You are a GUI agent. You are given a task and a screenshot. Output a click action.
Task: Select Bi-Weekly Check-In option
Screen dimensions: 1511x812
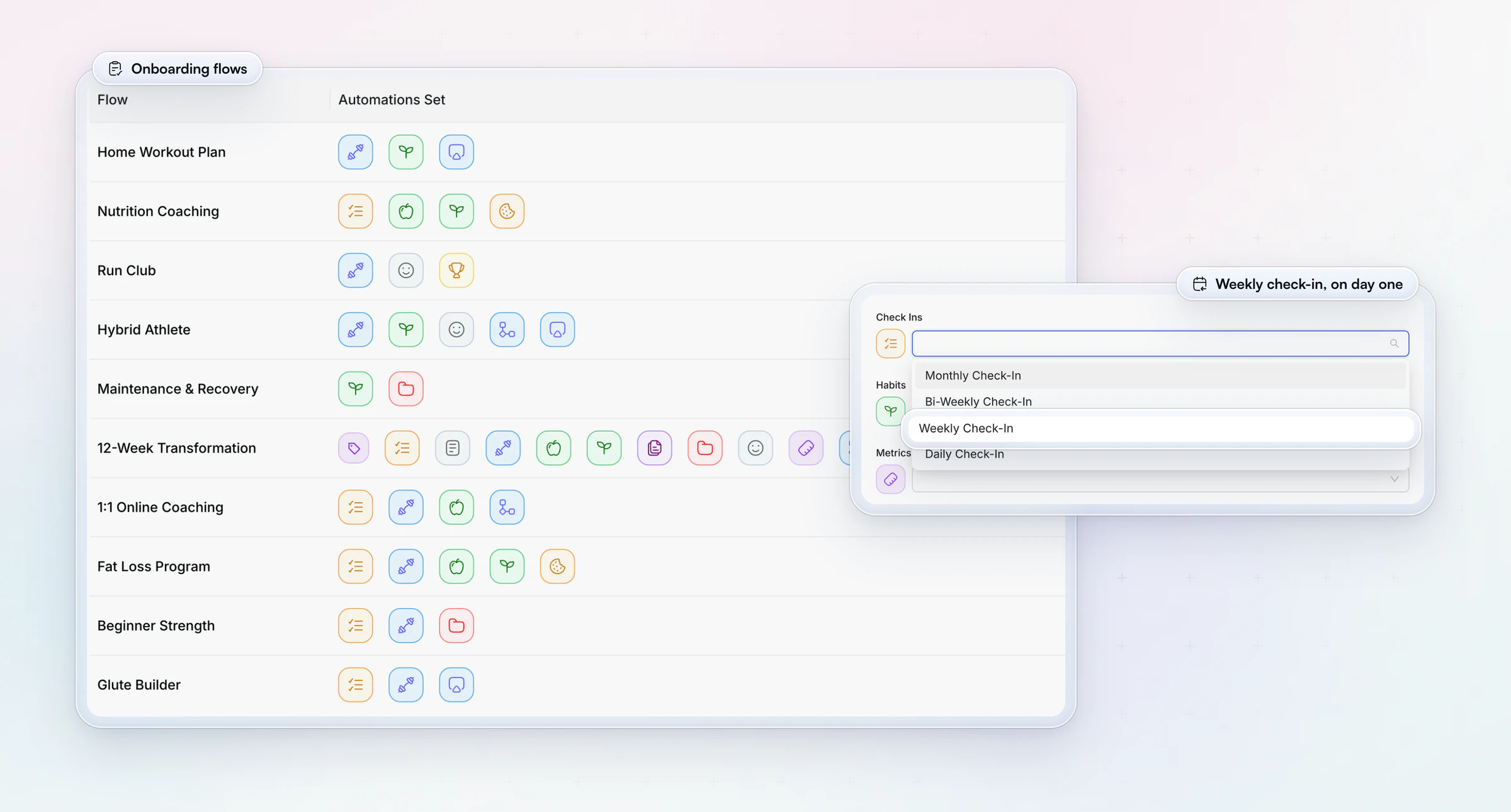click(x=1160, y=401)
